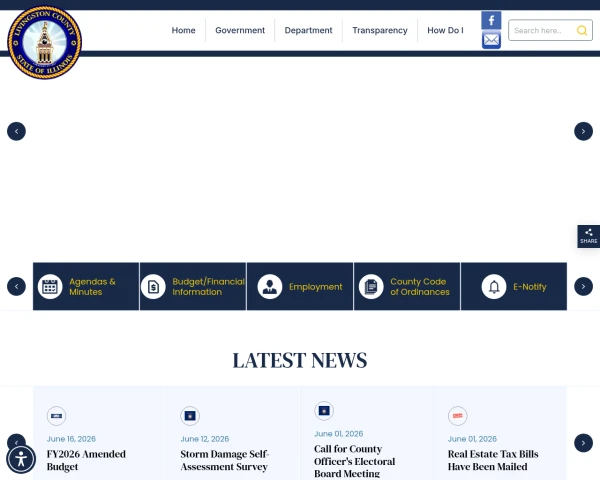Open the Home menu item

(183, 30)
